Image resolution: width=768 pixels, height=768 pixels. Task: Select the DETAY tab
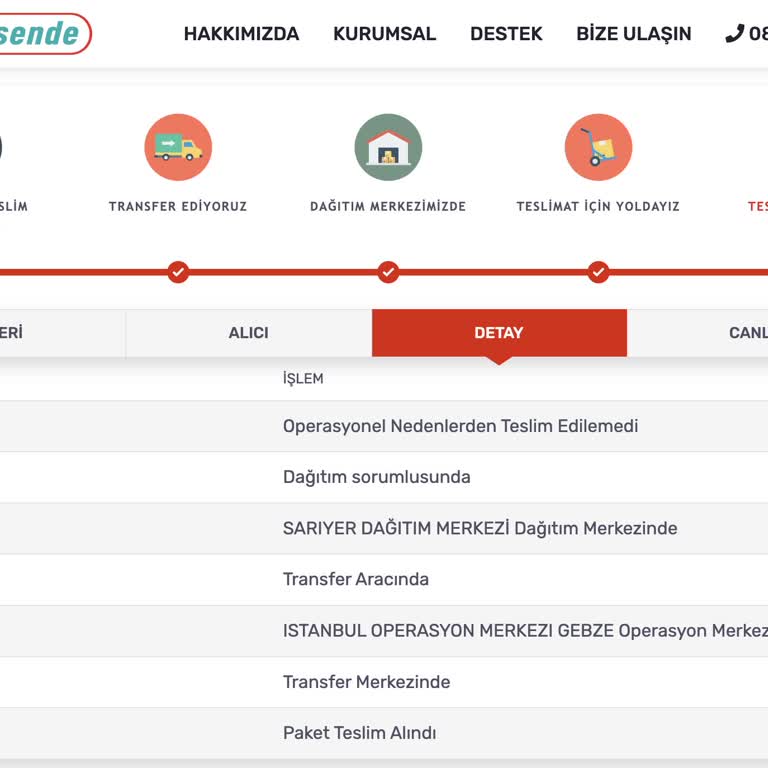(500, 333)
